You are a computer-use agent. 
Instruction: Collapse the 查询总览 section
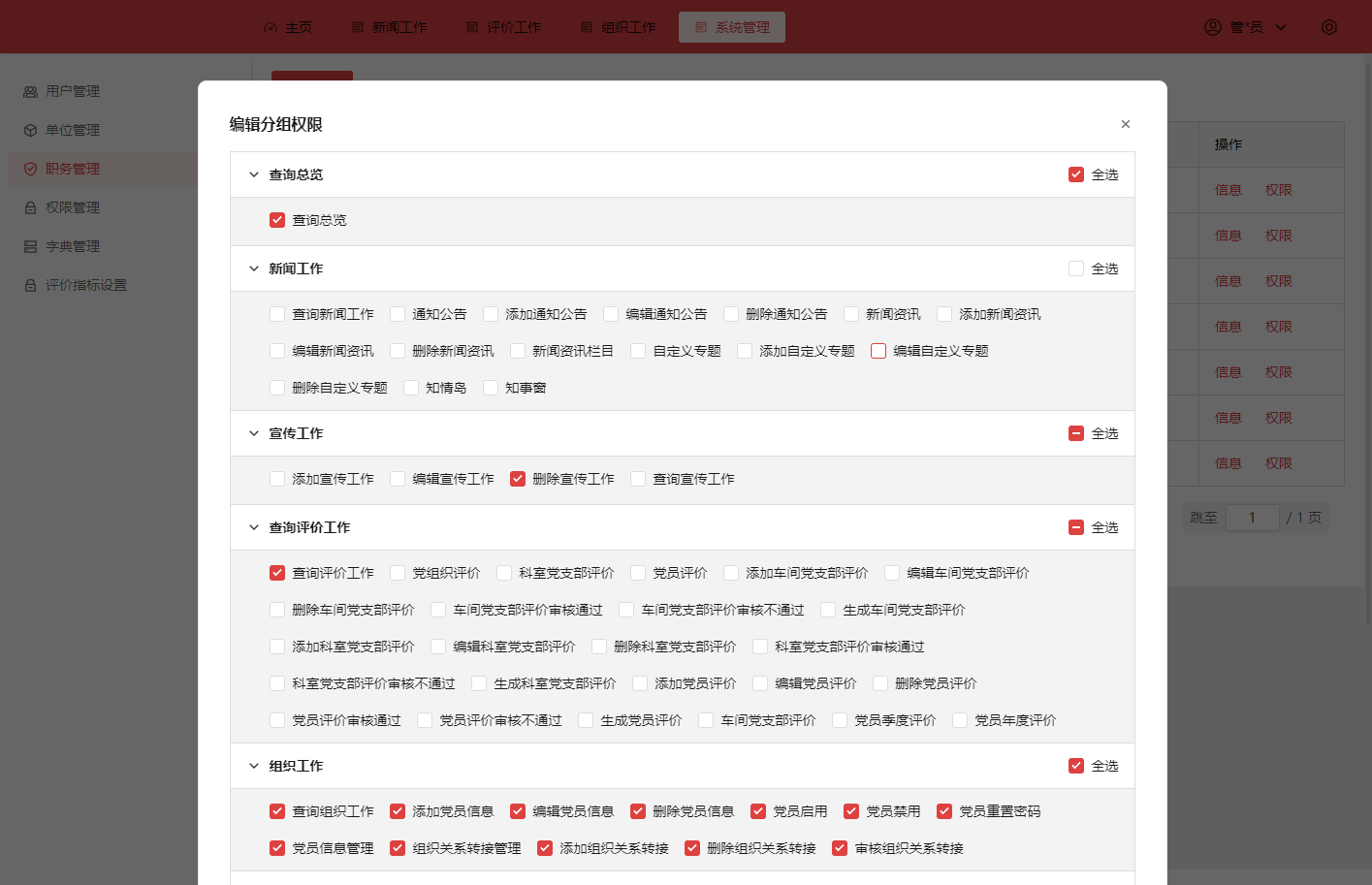(x=254, y=174)
